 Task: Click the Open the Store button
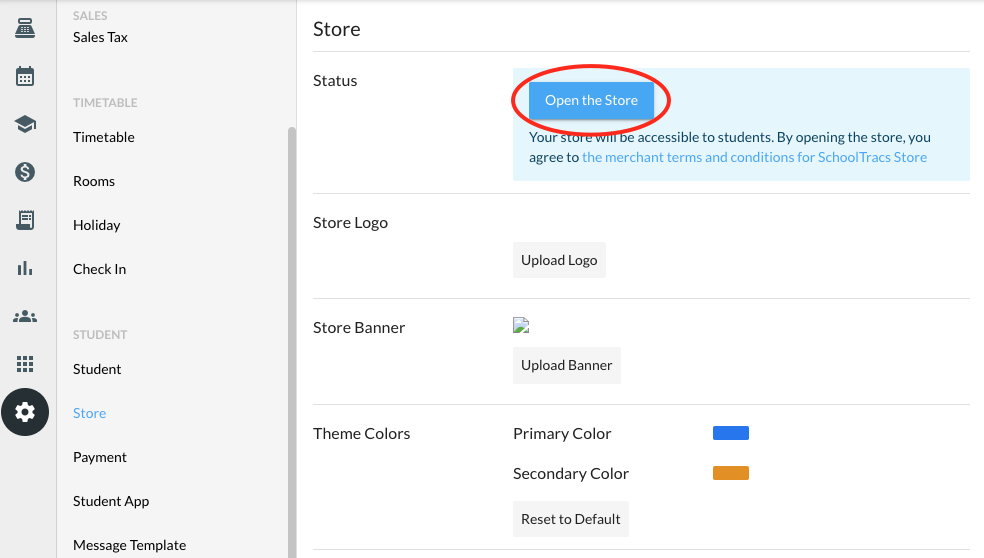coord(591,100)
